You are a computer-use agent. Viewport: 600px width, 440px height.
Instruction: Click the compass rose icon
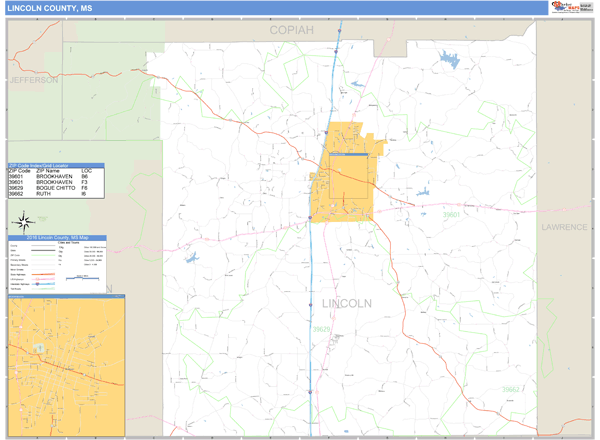click(x=21, y=221)
